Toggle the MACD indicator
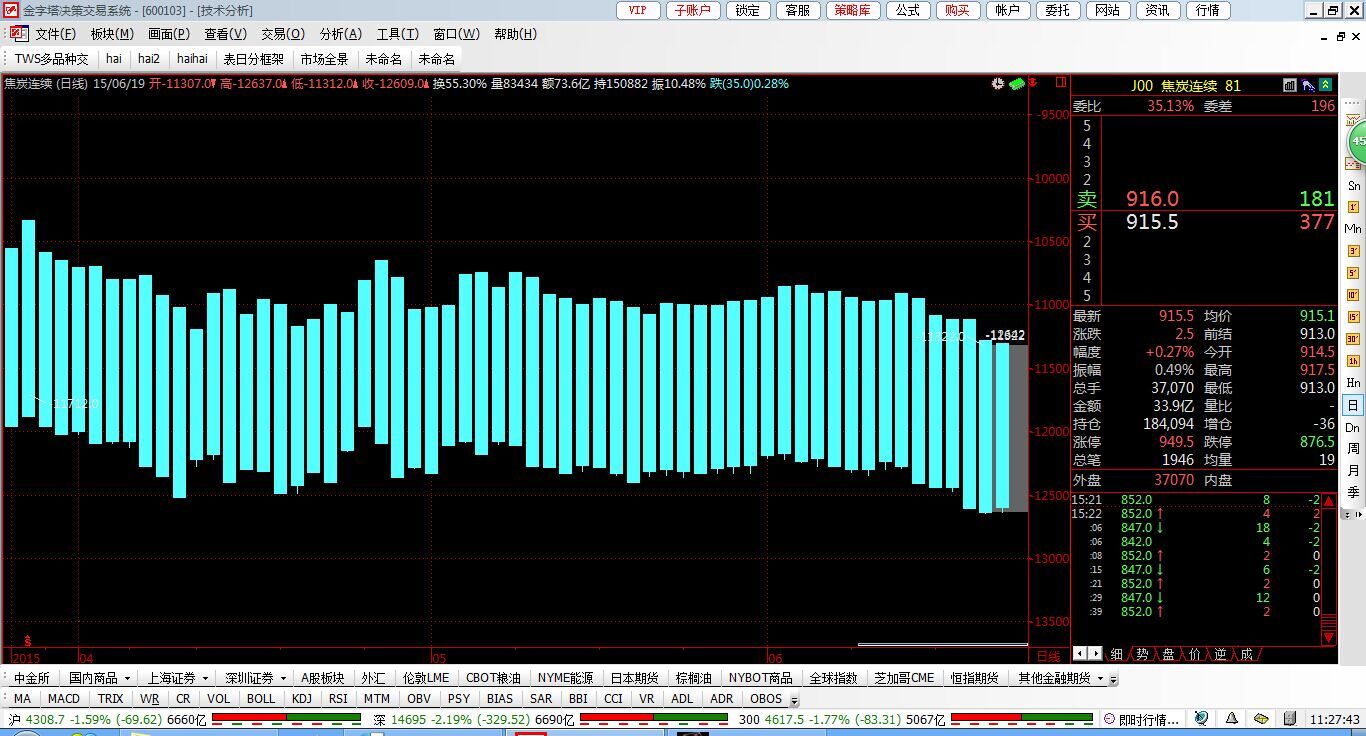Image resolution: width=1366 pixels, height=736 pixels. pyautogui.click(x=64, y=699)
